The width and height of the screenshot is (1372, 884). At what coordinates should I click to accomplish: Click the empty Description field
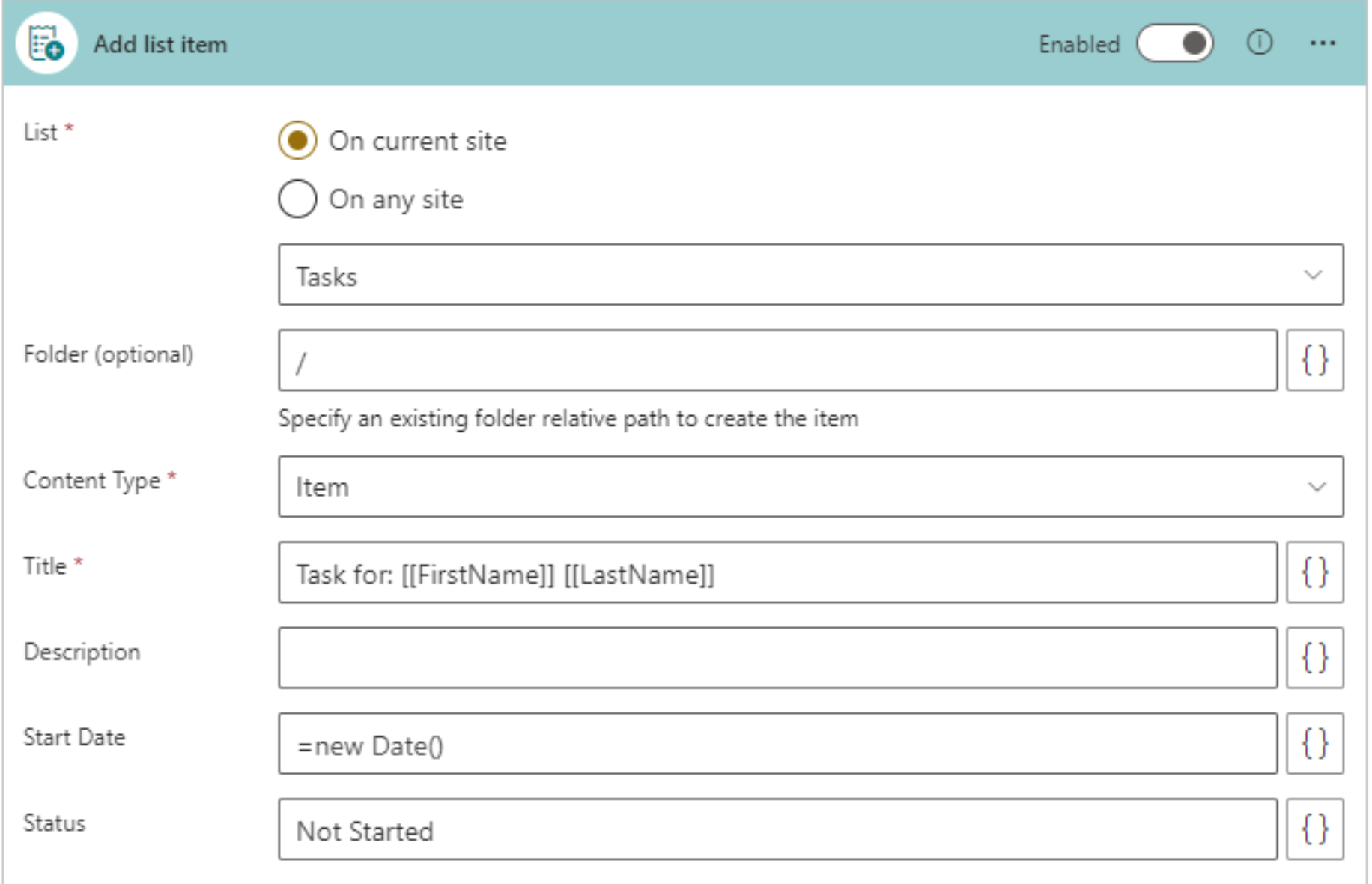pyautogui.click(x=777, y=659)
